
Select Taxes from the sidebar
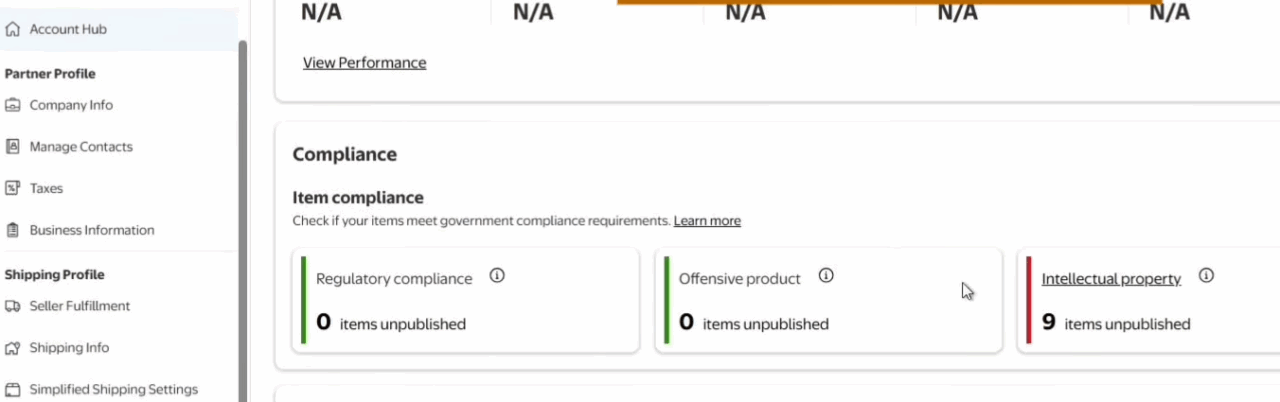[x=46, y=188]
